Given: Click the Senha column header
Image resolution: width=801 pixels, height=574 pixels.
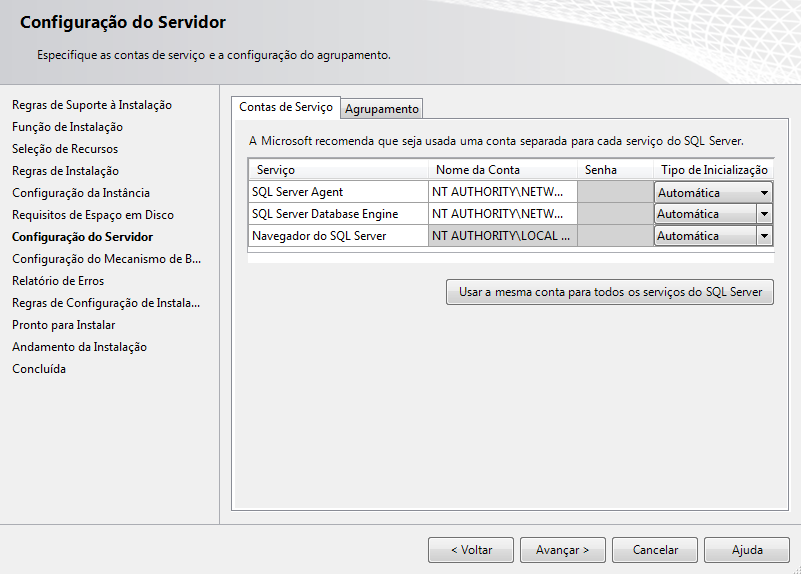Looking at the screenshot, I should click(x=616, y=170).
